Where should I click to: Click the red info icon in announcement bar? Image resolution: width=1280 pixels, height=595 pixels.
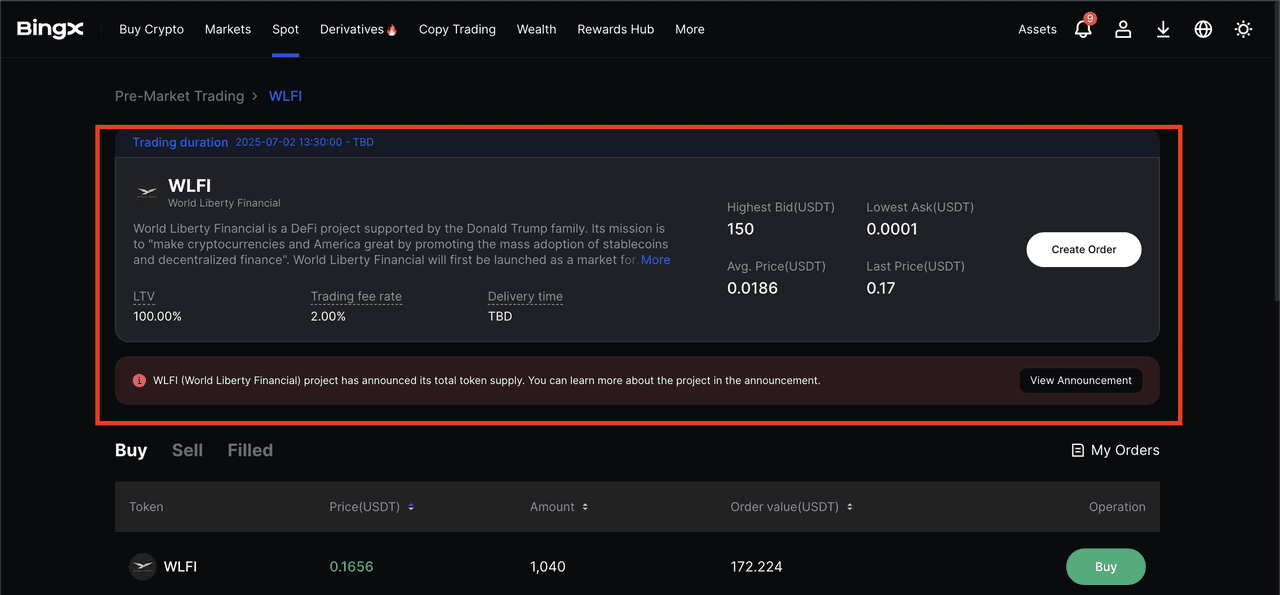tap(139, 381)
